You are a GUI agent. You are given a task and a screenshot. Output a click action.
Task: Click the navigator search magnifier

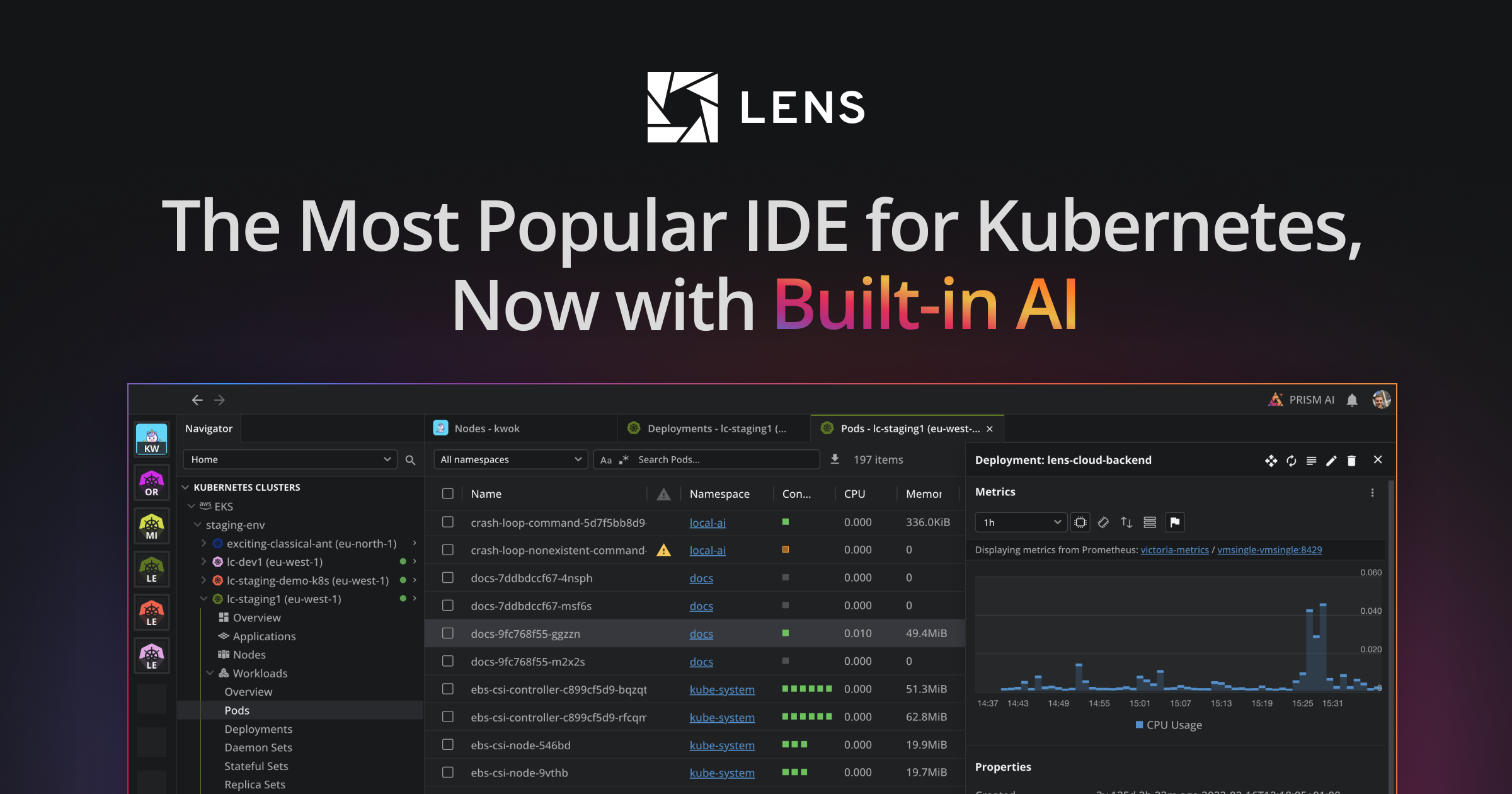point(410,460)
